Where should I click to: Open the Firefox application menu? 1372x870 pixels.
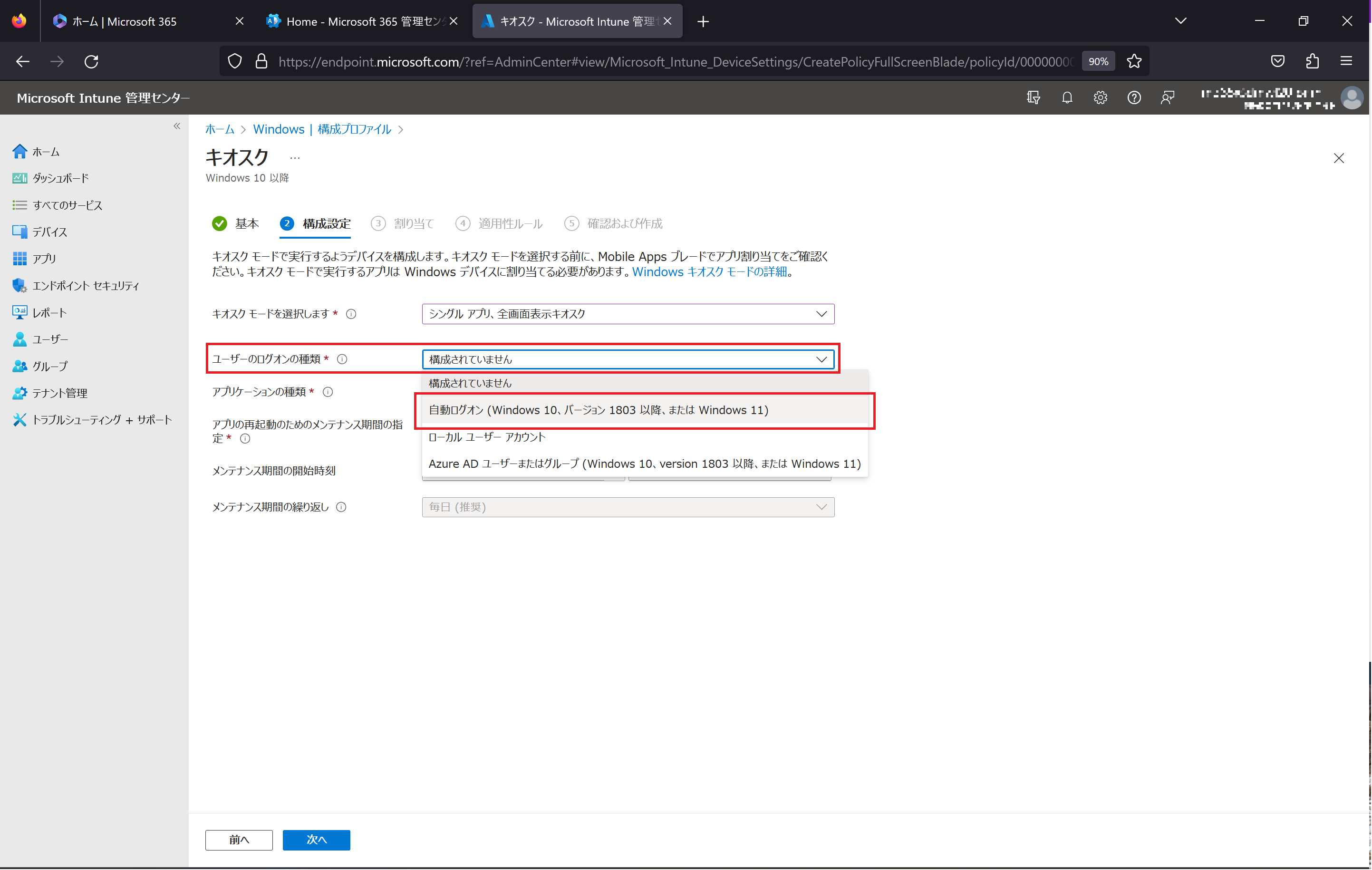[x=1346, y=61]
